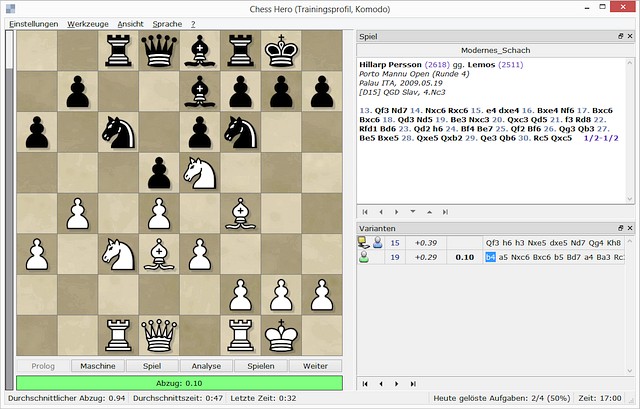Click the 1/2-1/2 result text
The image size is (640, 409).
(601, 138)
